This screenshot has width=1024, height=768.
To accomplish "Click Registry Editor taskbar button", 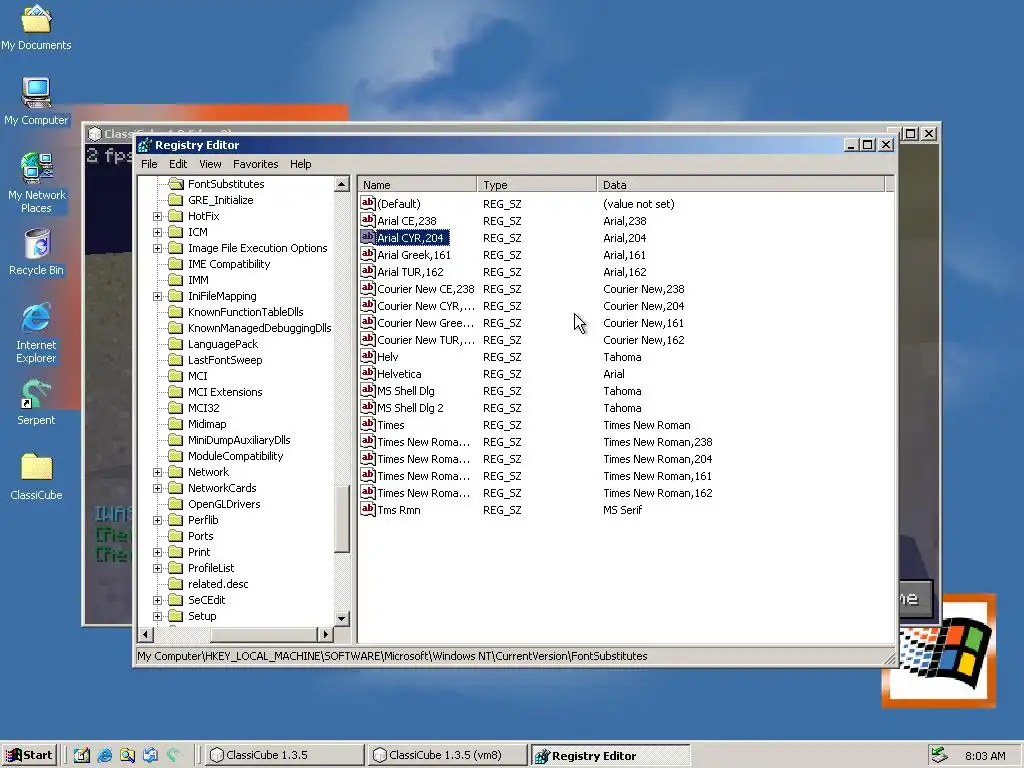I will [x=610, y=756].
